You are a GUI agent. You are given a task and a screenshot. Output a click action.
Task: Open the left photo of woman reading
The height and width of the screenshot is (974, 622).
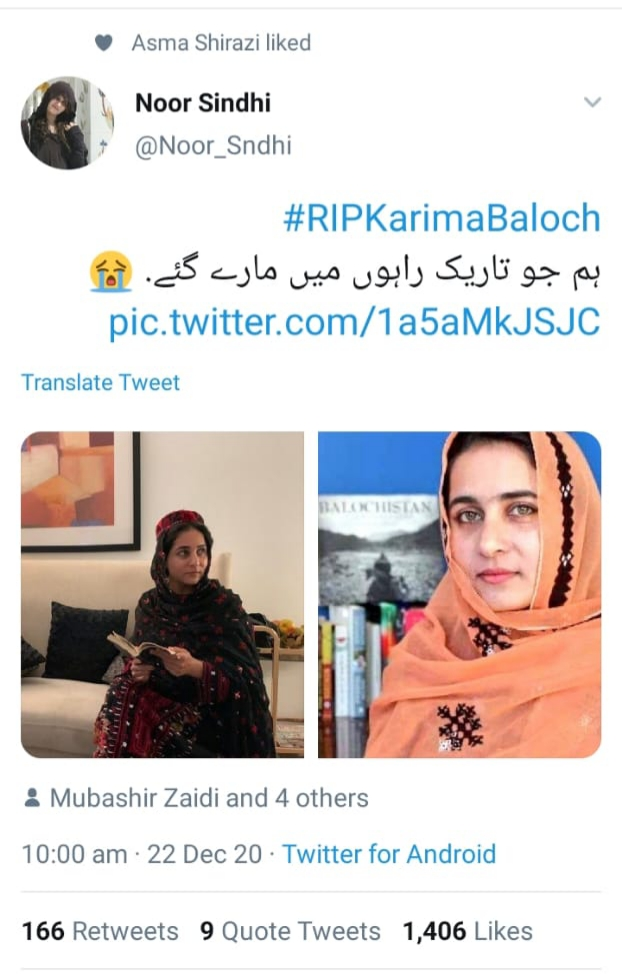click(x=162, y=594)
